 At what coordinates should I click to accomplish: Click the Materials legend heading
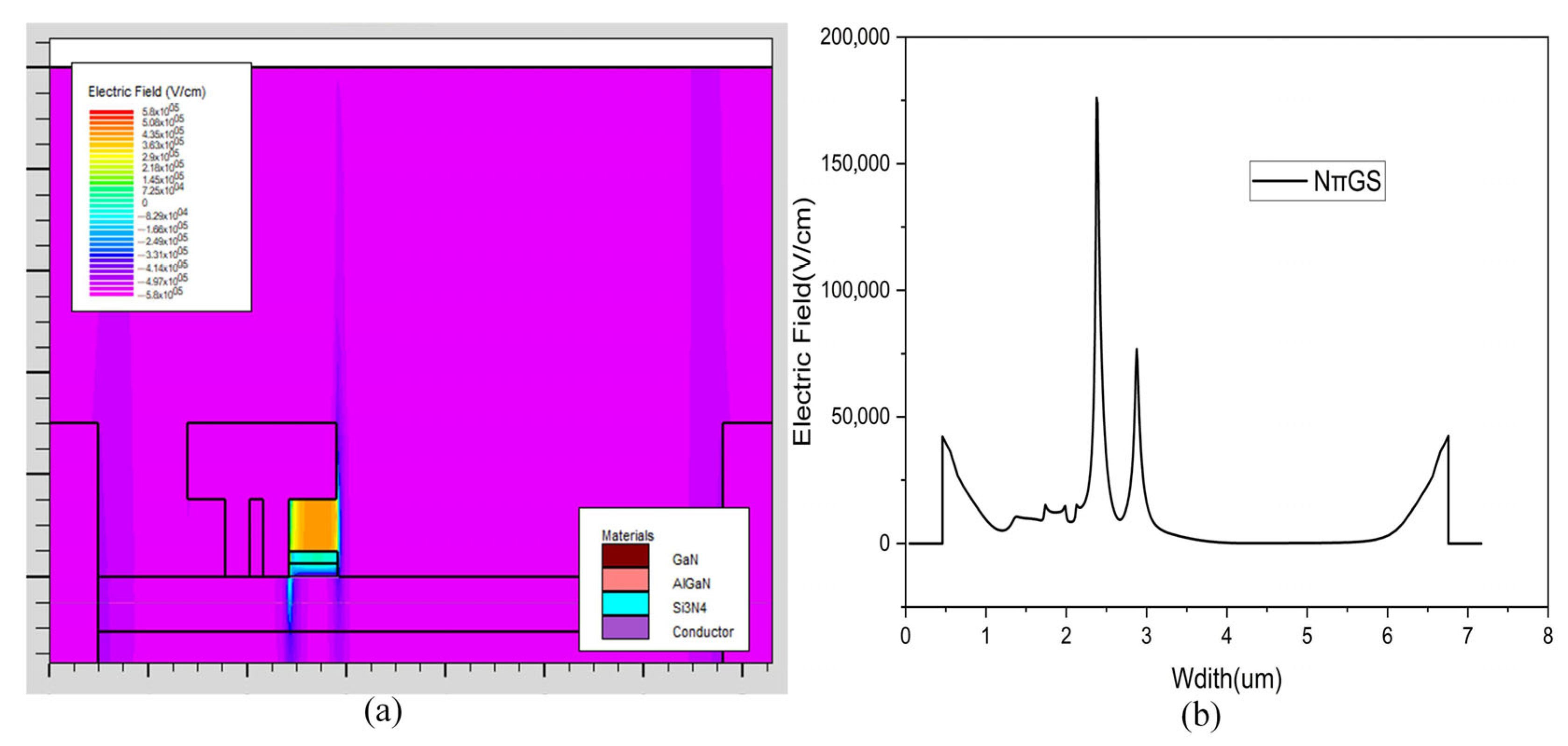point(627,535)
